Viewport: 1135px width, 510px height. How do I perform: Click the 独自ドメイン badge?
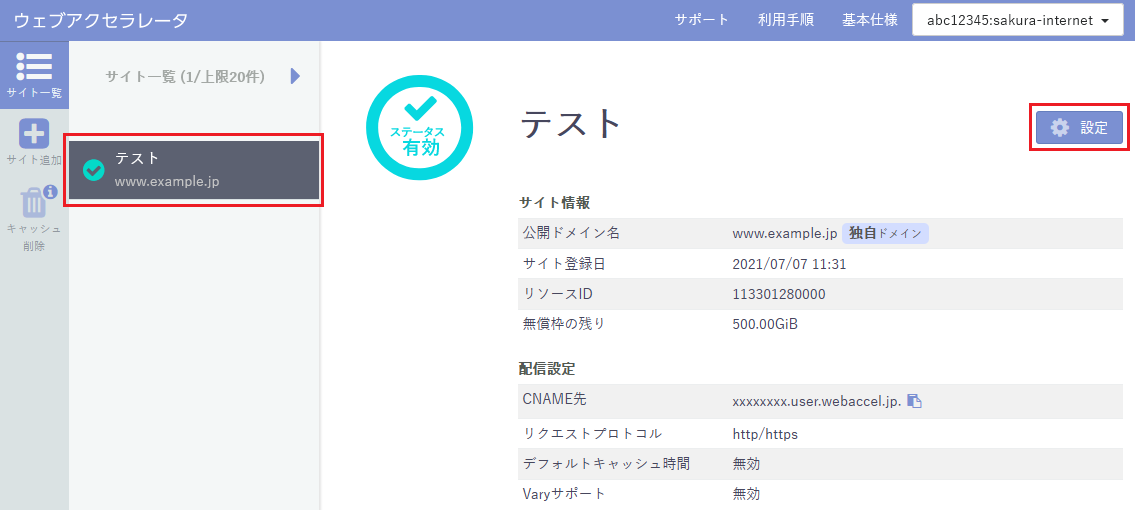coord(885,233)
